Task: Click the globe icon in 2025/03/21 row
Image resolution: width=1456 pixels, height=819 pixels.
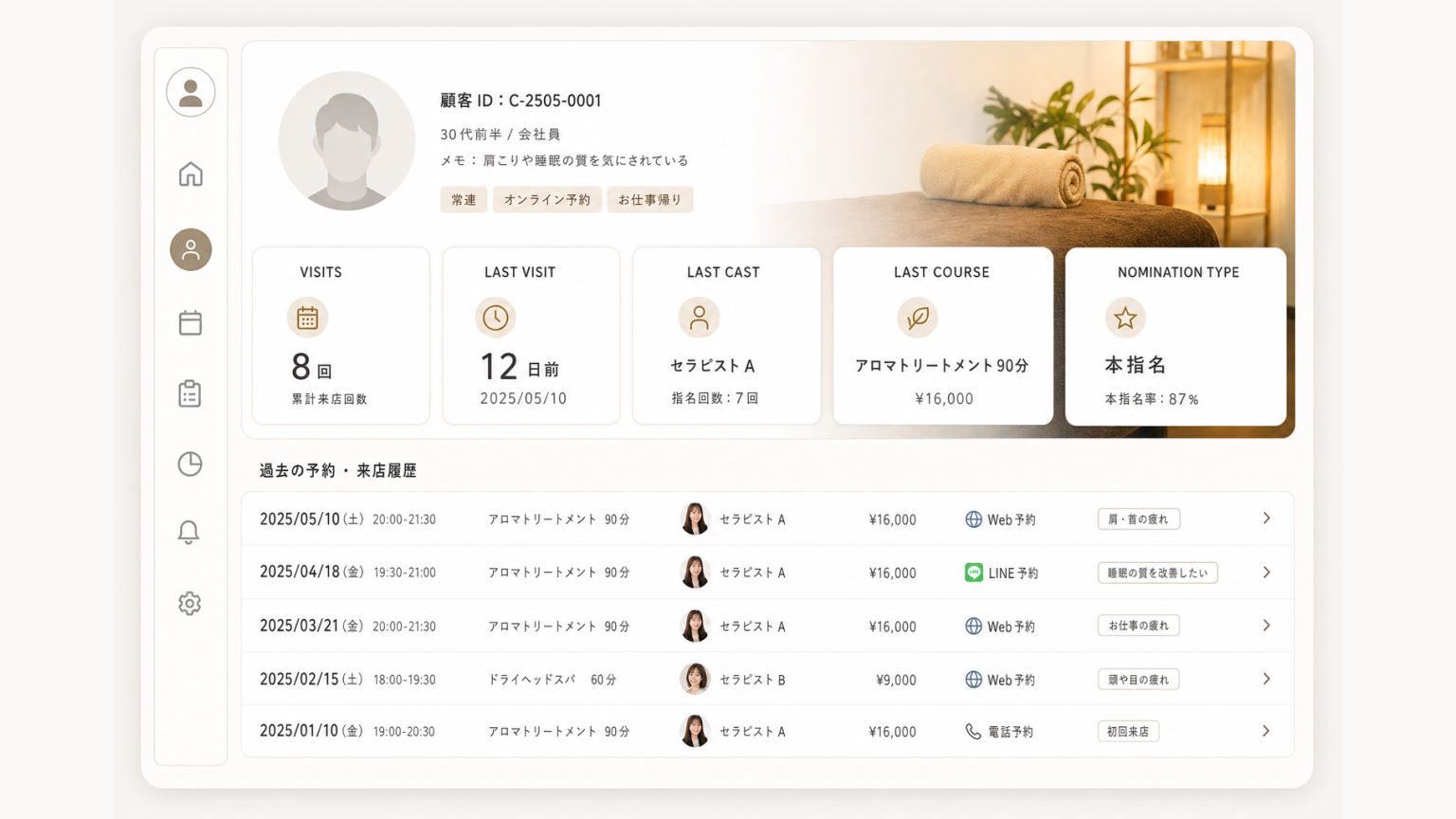Action: click(974, 626)
